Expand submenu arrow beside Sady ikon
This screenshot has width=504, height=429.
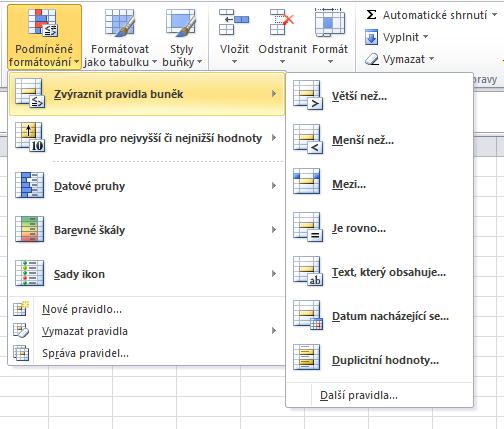pyautogui.click(x=274, y=274)
